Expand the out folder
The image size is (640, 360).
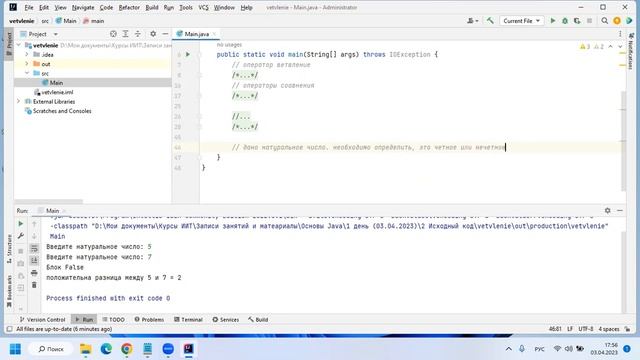tap(27, 64)
